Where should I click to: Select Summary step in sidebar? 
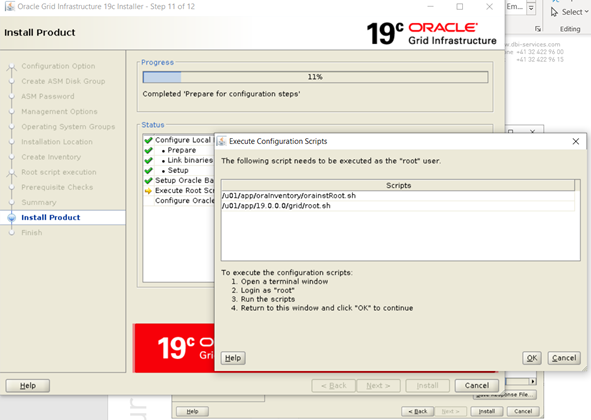coord(38,202)
